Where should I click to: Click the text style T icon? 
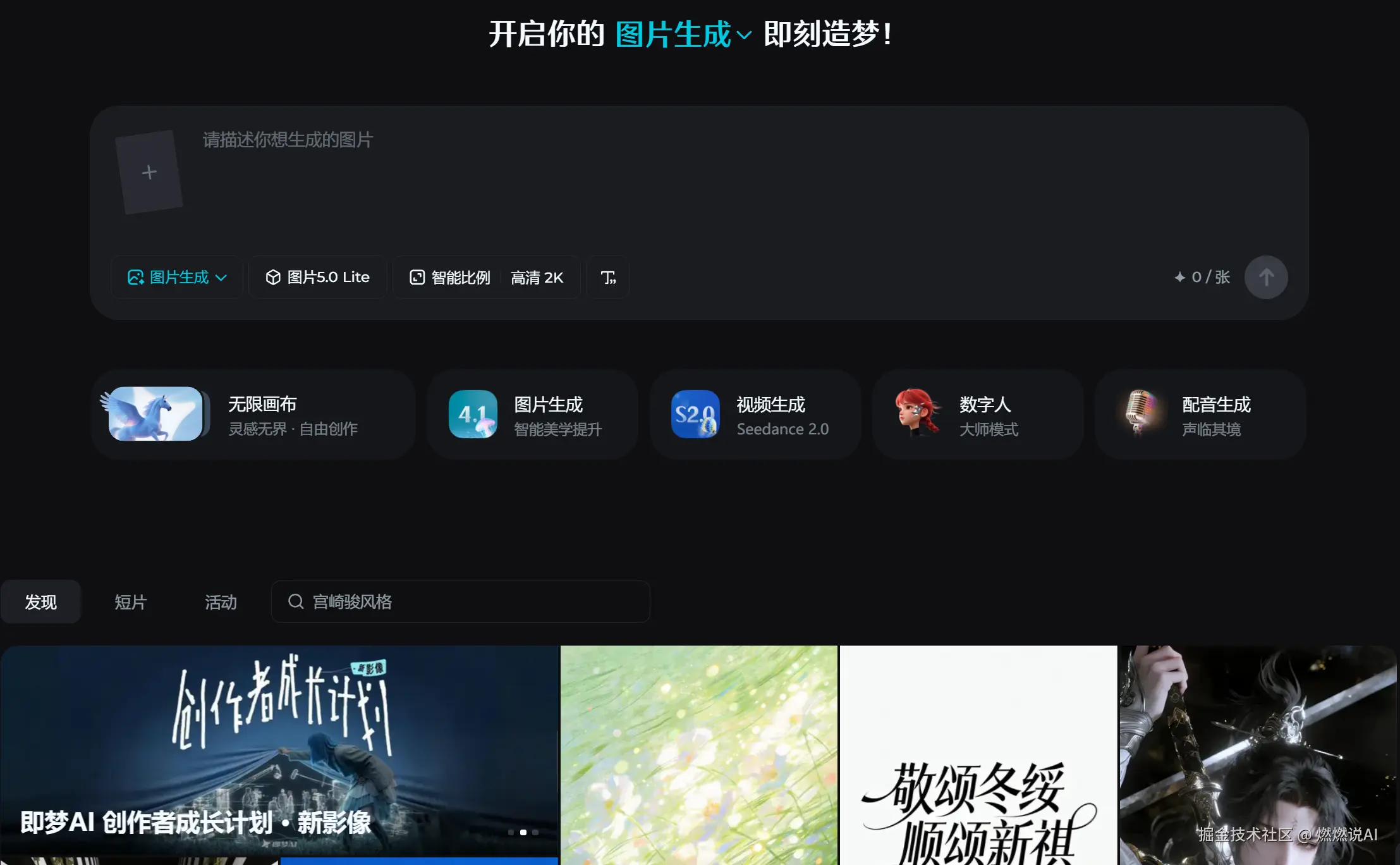[x=607, y=277]
